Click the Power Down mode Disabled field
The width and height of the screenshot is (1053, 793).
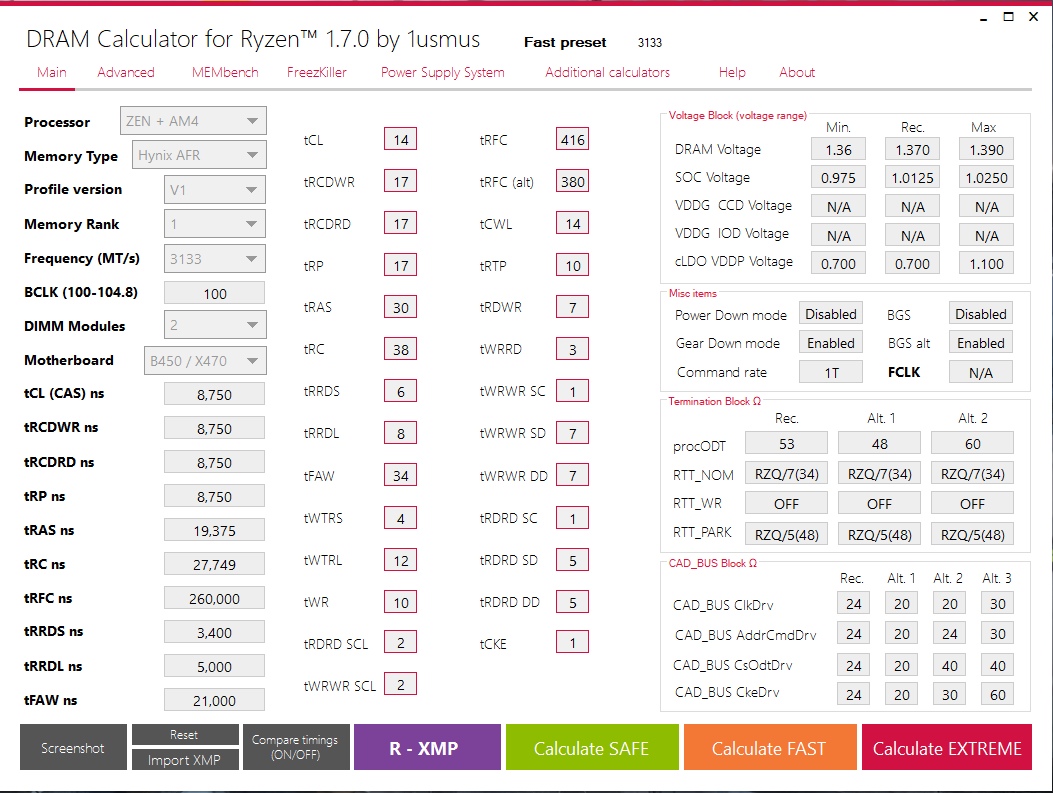pyautogui.click(x=831, y=314)
